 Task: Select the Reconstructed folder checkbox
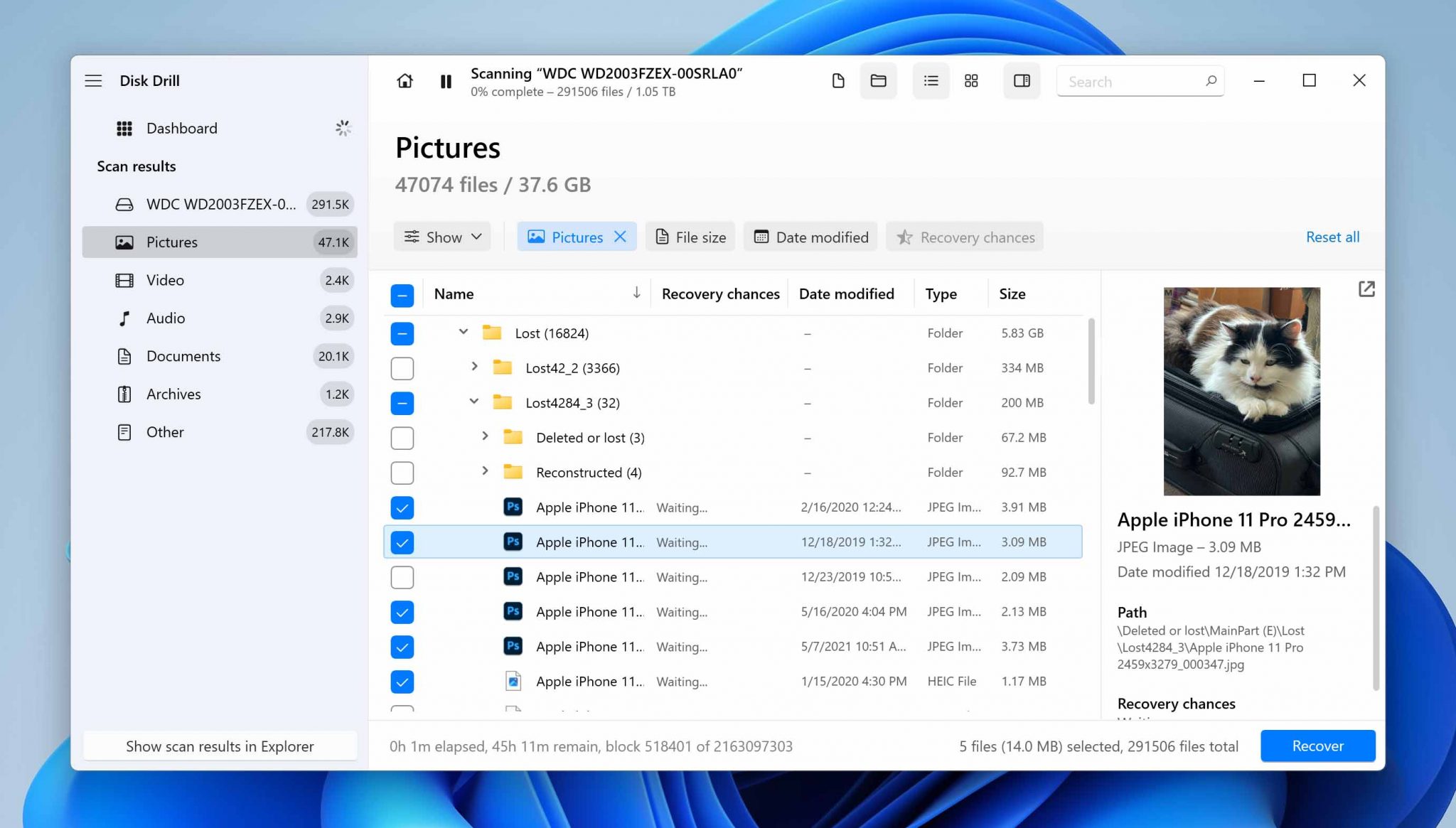pyautogui.click(x=402, y=472)
